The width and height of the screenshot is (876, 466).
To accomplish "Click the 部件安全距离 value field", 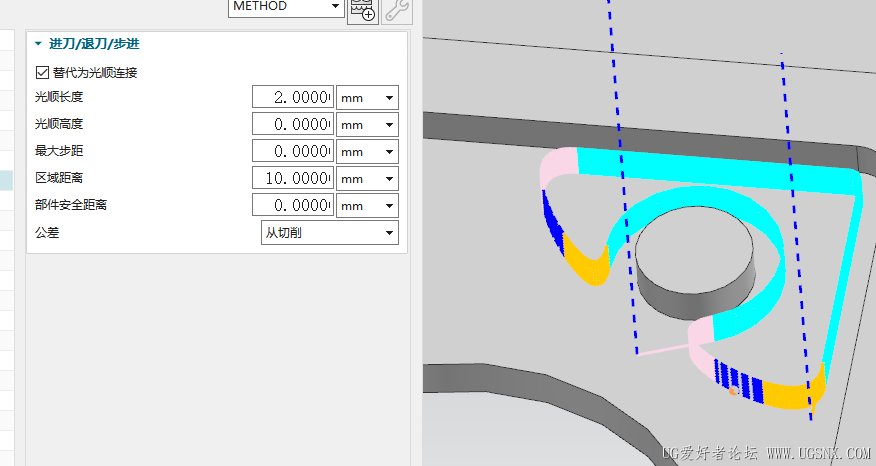I will [293, 205].
